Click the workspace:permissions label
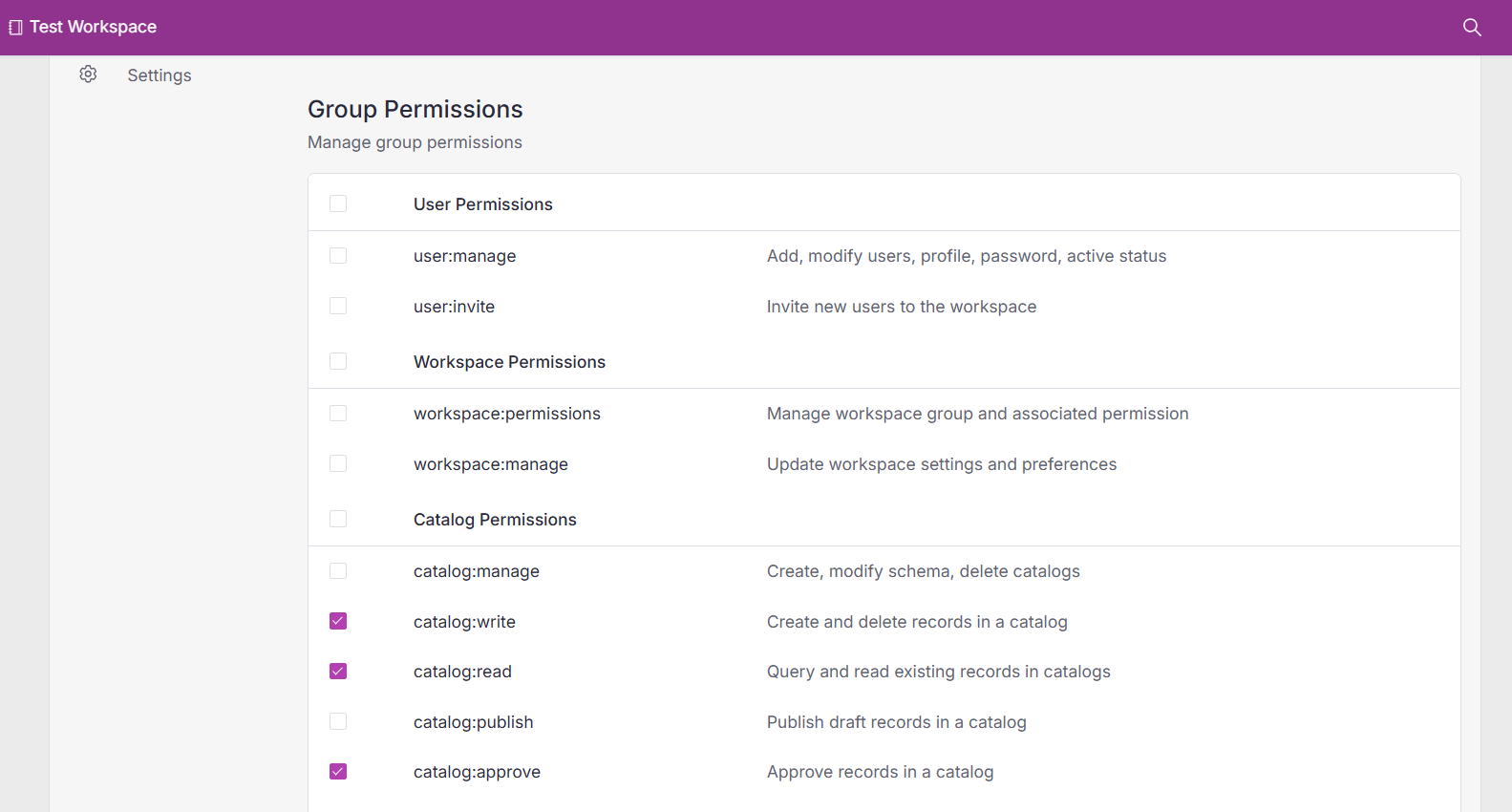The height and width of the screenshot is (812, 1512). (507, 414)
